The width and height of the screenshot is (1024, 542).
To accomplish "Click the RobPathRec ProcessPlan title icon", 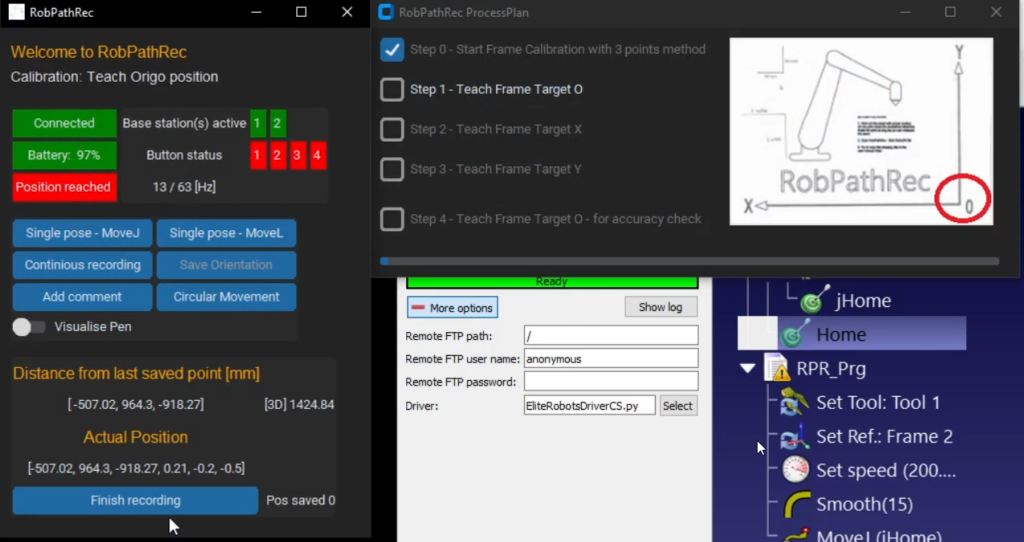I will (386, 12).
